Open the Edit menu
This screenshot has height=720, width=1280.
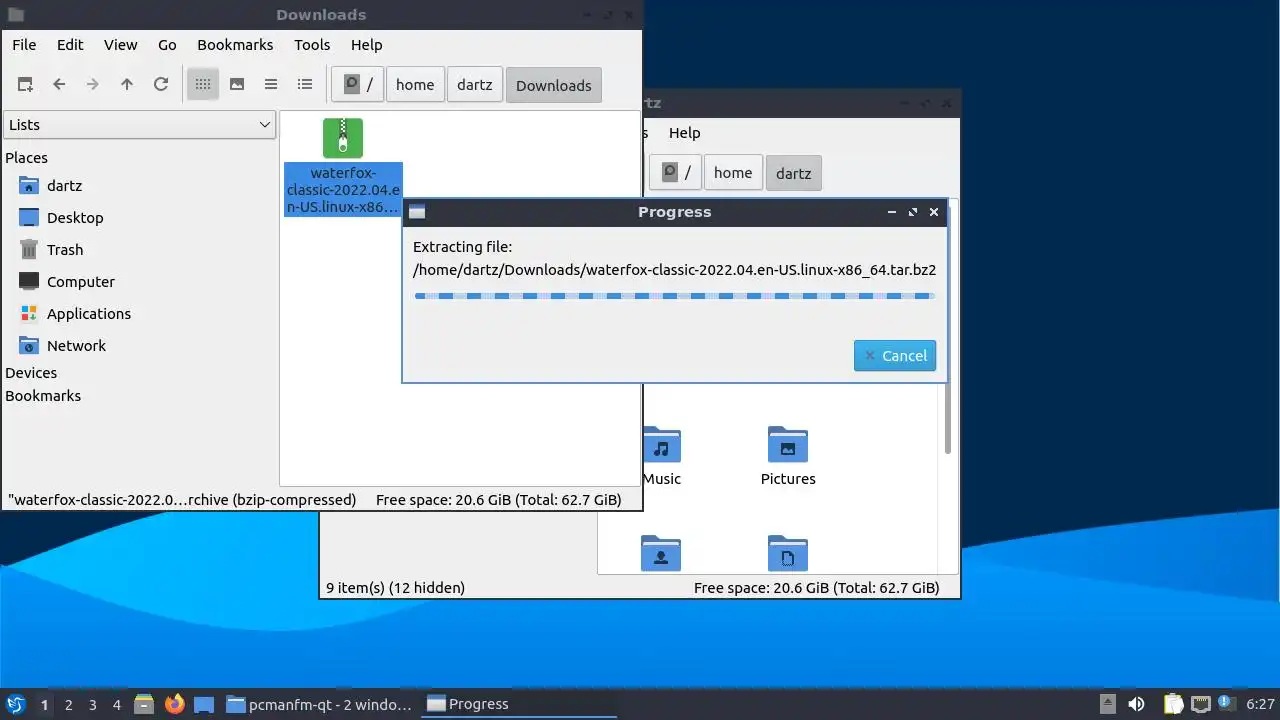point(70,45)
